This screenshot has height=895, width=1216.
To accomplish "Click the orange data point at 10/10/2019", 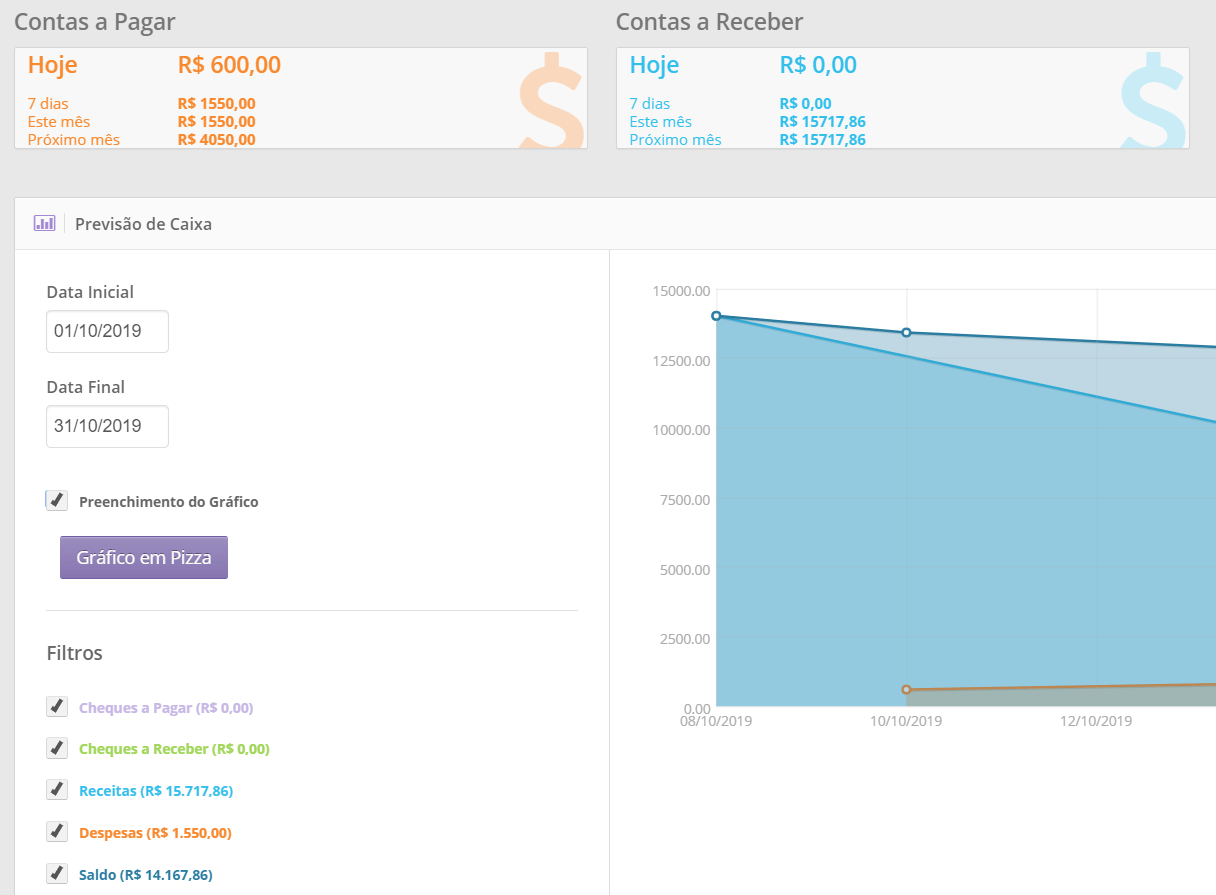I will coord(906,690).
